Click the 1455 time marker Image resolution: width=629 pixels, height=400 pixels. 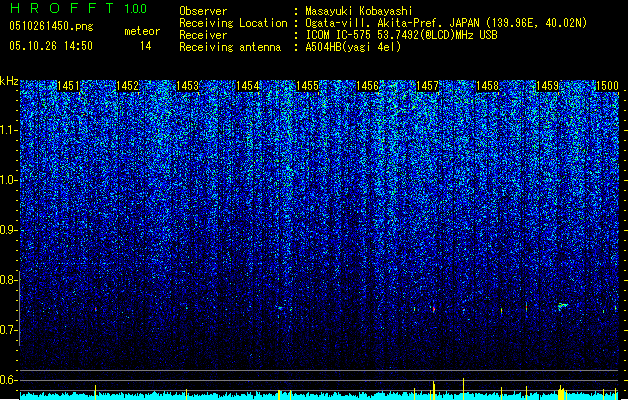point(307,85)
